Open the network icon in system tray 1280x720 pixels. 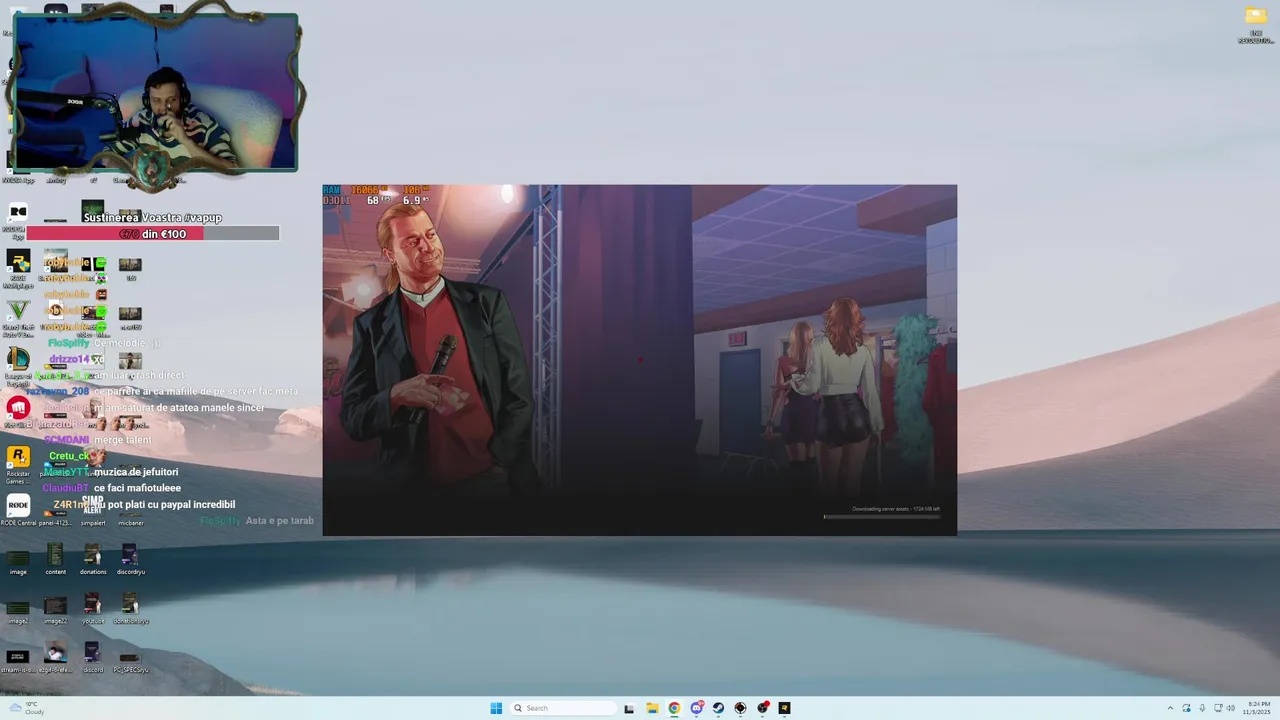coord(1217,708)
